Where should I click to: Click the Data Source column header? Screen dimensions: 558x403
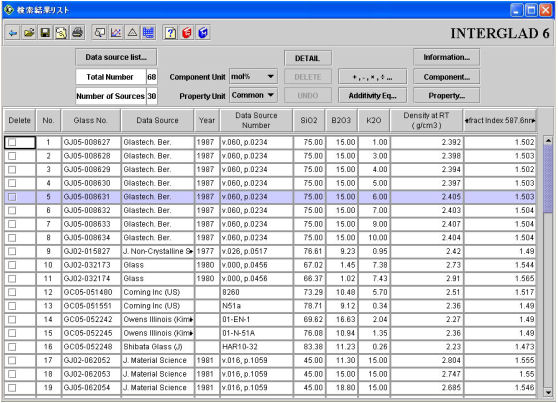[x=157, y=120]
